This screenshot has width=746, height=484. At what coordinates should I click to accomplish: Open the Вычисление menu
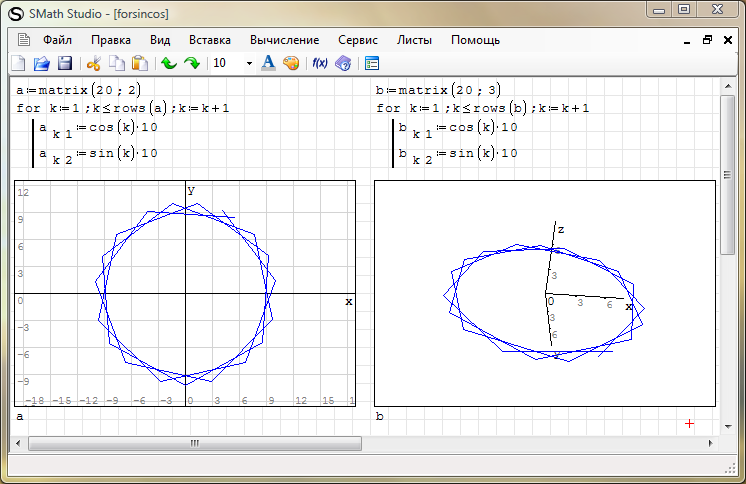click(283, 40)
